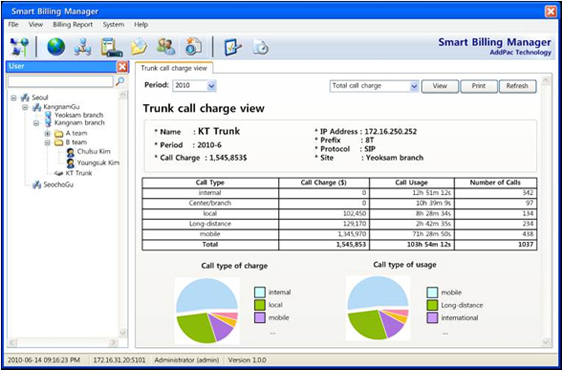Click the checklist pencil toolbar icon
Screen dimensions: 562x370
click(x=233, y=47)
